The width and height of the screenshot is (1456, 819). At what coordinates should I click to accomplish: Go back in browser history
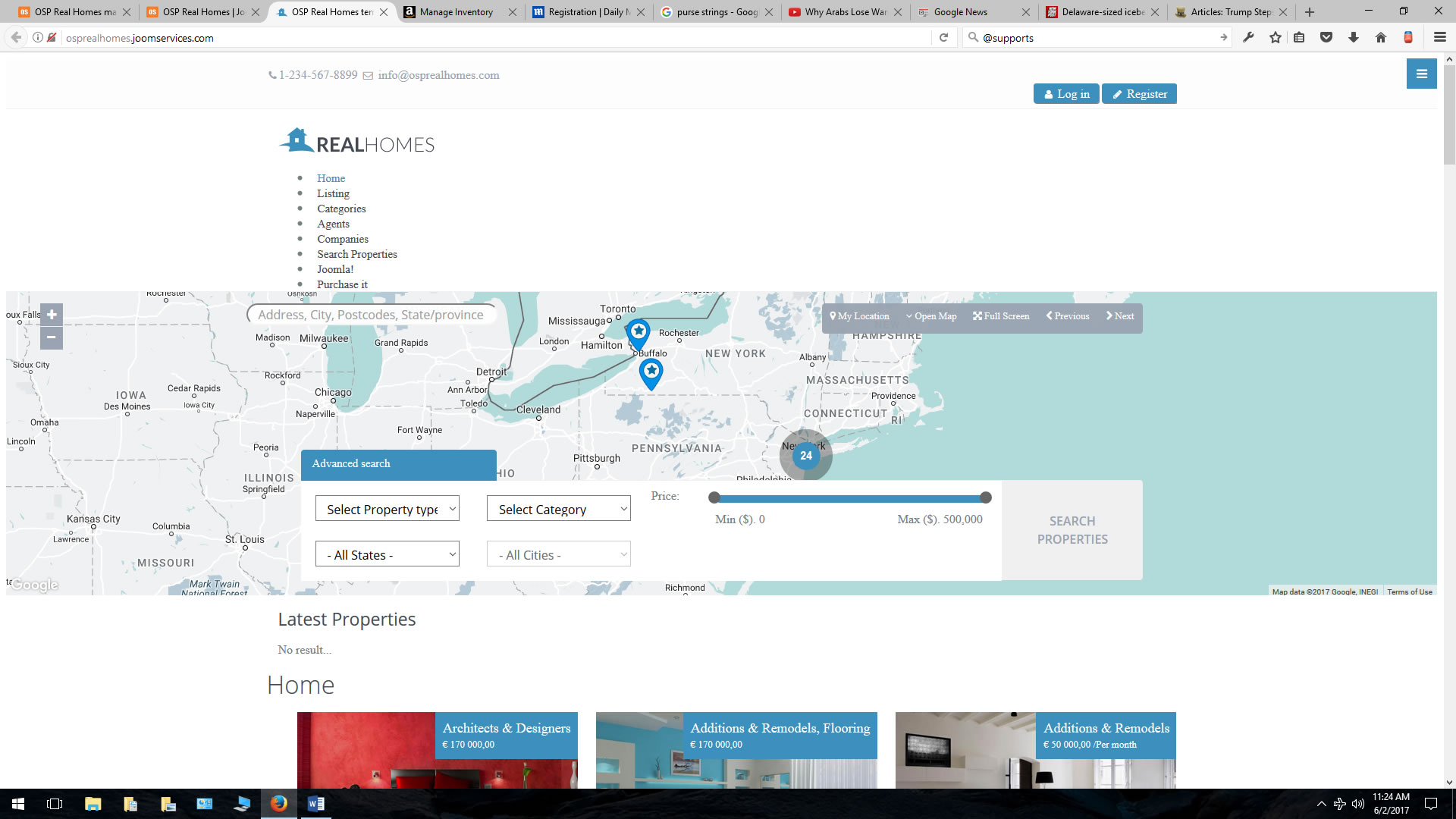16,37
